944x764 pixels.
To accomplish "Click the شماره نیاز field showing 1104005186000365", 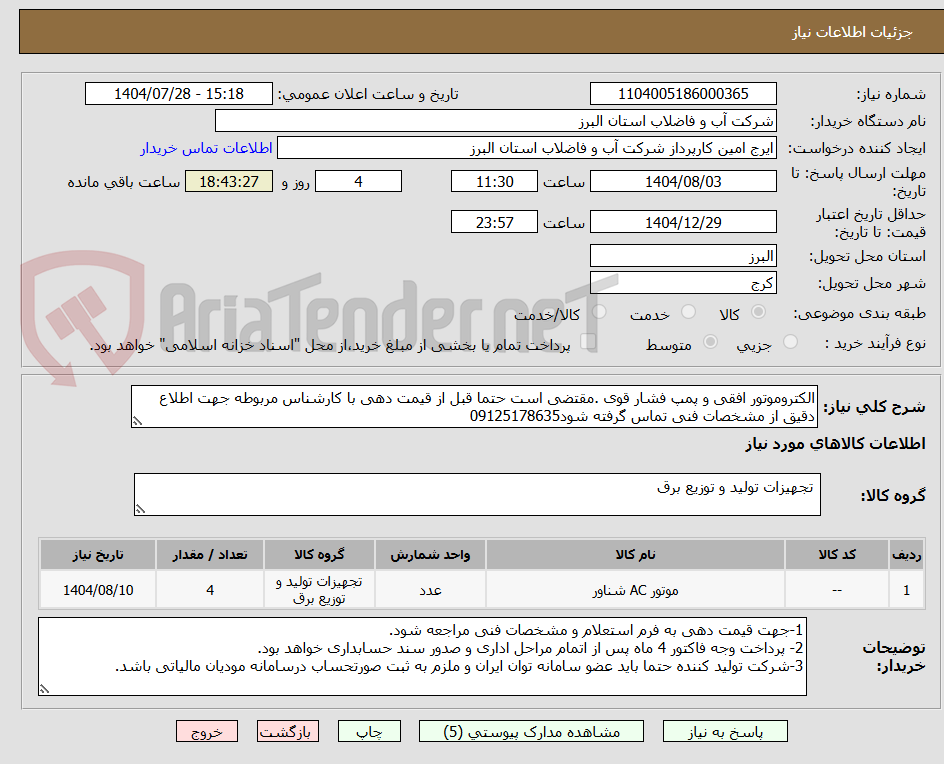I will 683,93.
